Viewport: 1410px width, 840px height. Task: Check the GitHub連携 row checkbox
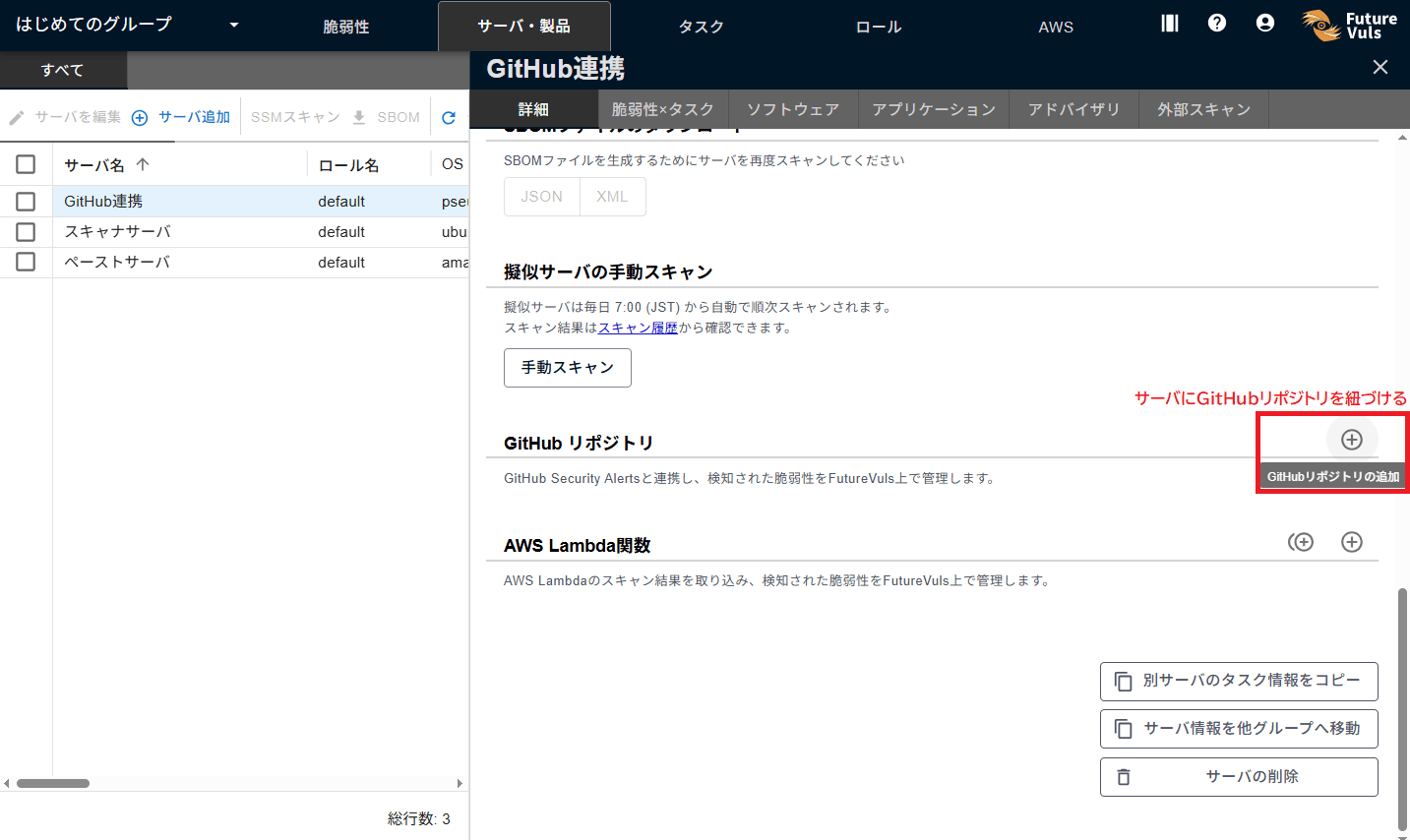click(26, 202)
